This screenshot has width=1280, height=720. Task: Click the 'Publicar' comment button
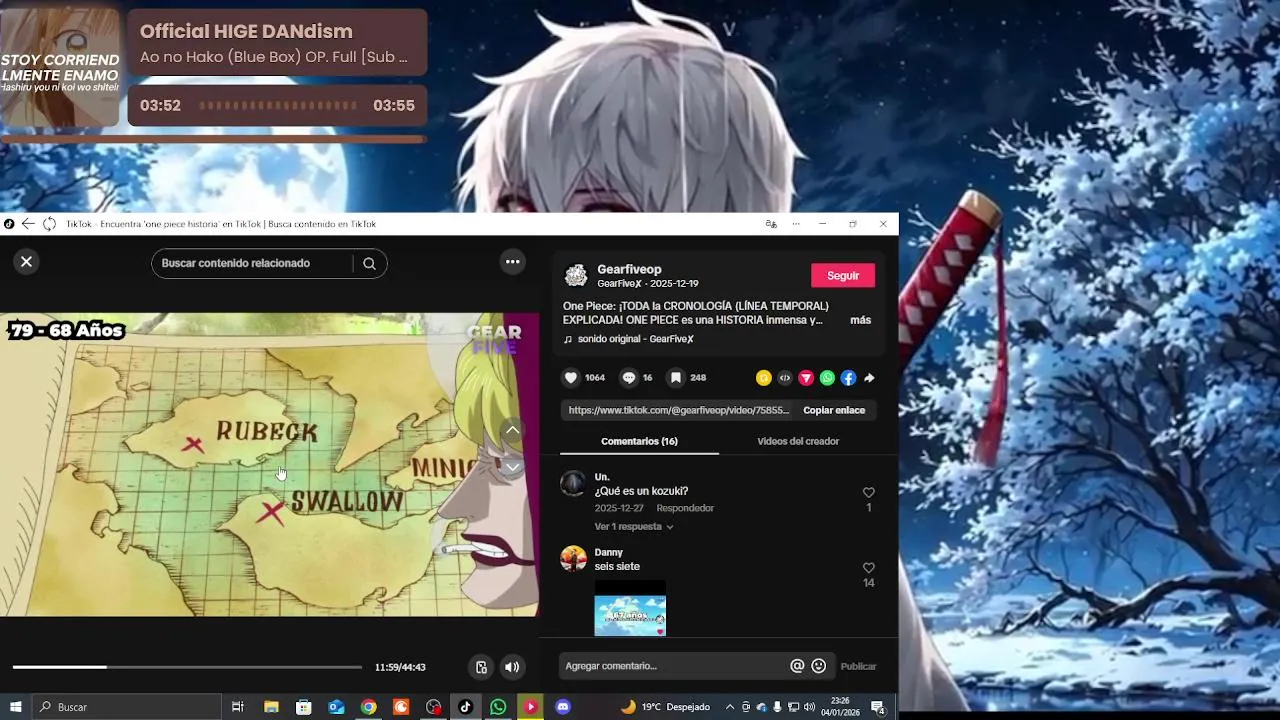(858, 666)
